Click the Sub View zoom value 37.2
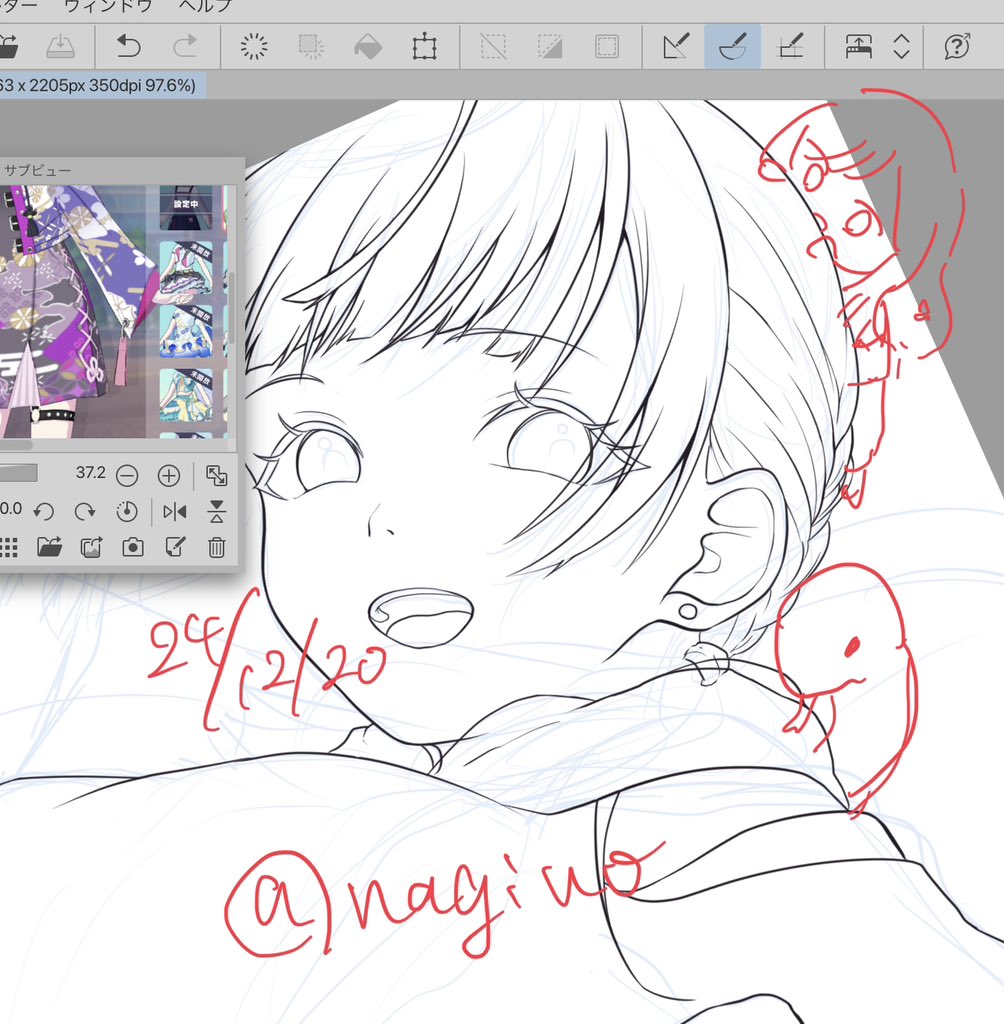1004x1024 pixels. pyautogui.click(x=90, y=472)
